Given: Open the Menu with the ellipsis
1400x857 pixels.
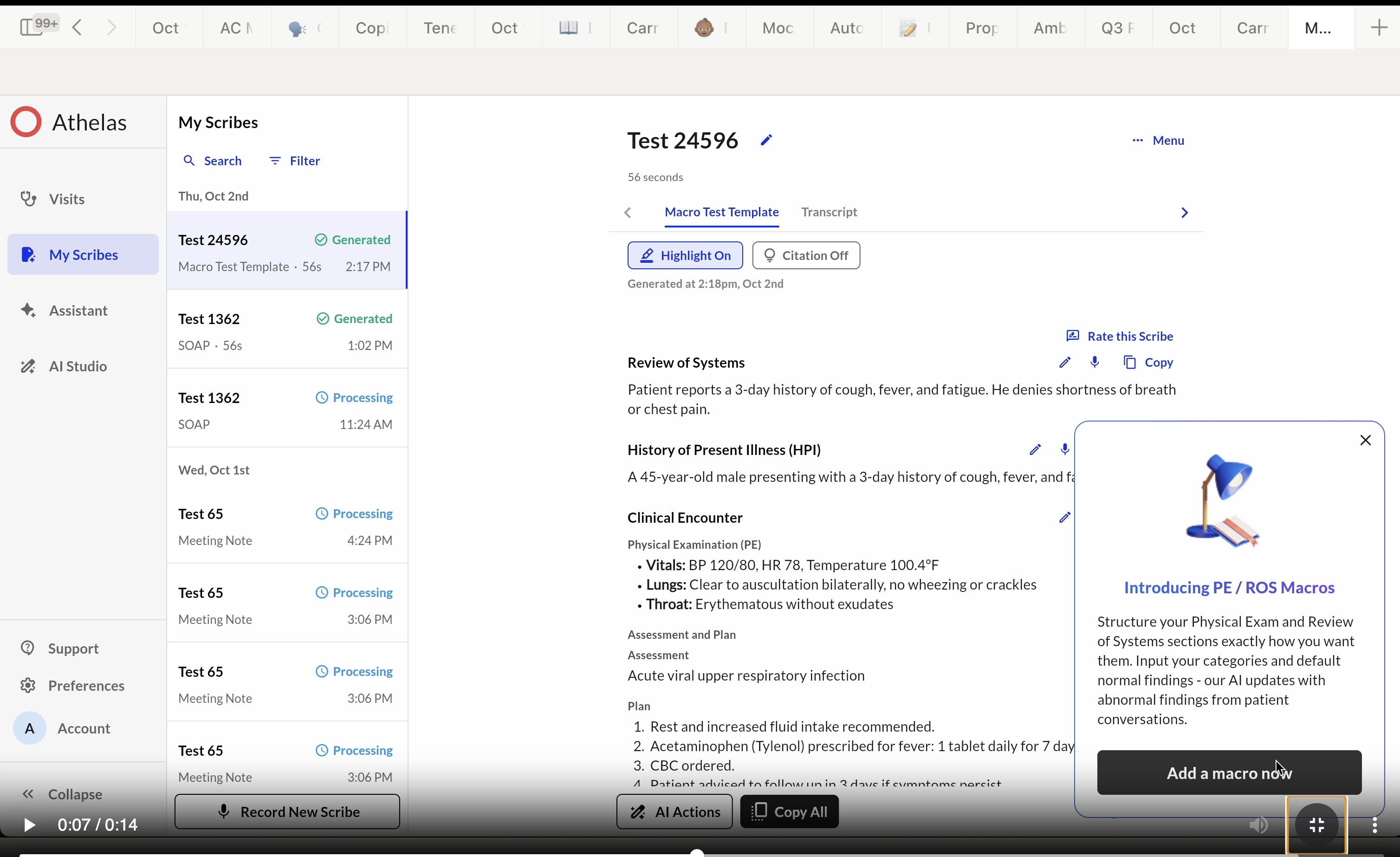Looking at the screenshot, I should coord(1157,140).
